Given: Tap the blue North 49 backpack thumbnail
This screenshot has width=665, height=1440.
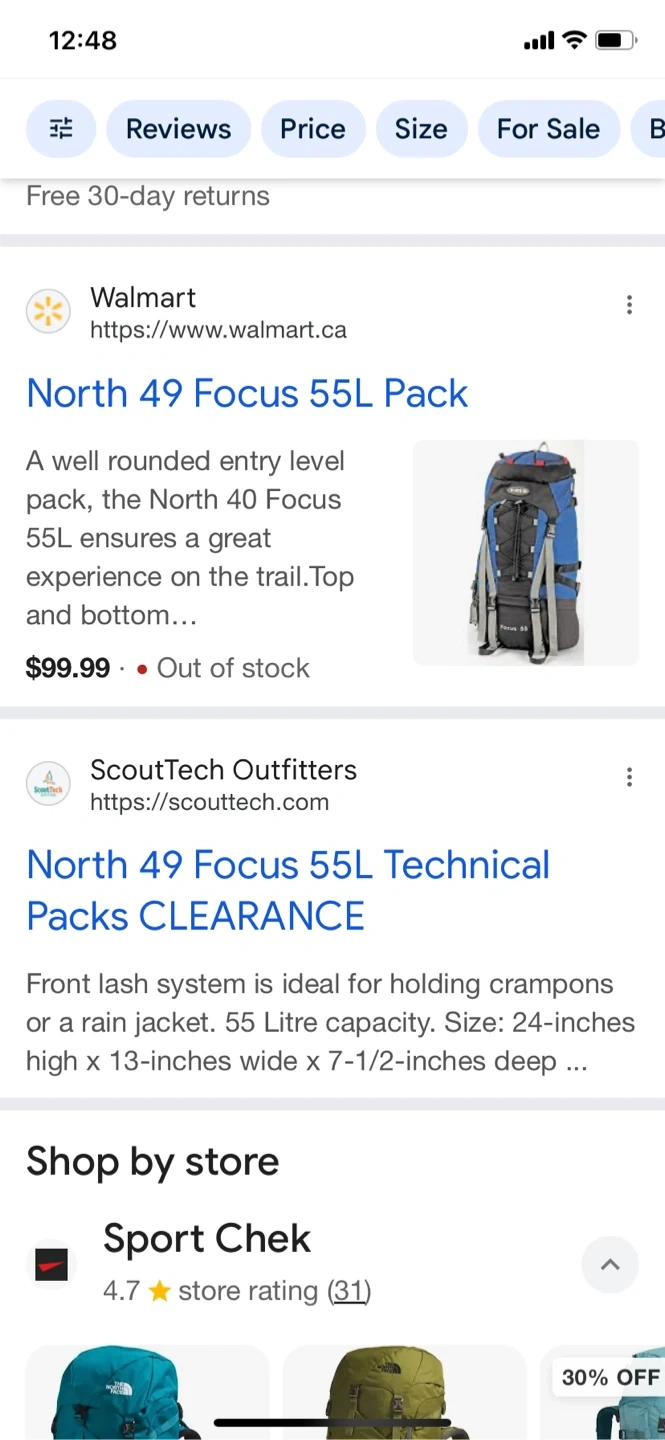Looking at the screenshot, I should tap(526, 553).
